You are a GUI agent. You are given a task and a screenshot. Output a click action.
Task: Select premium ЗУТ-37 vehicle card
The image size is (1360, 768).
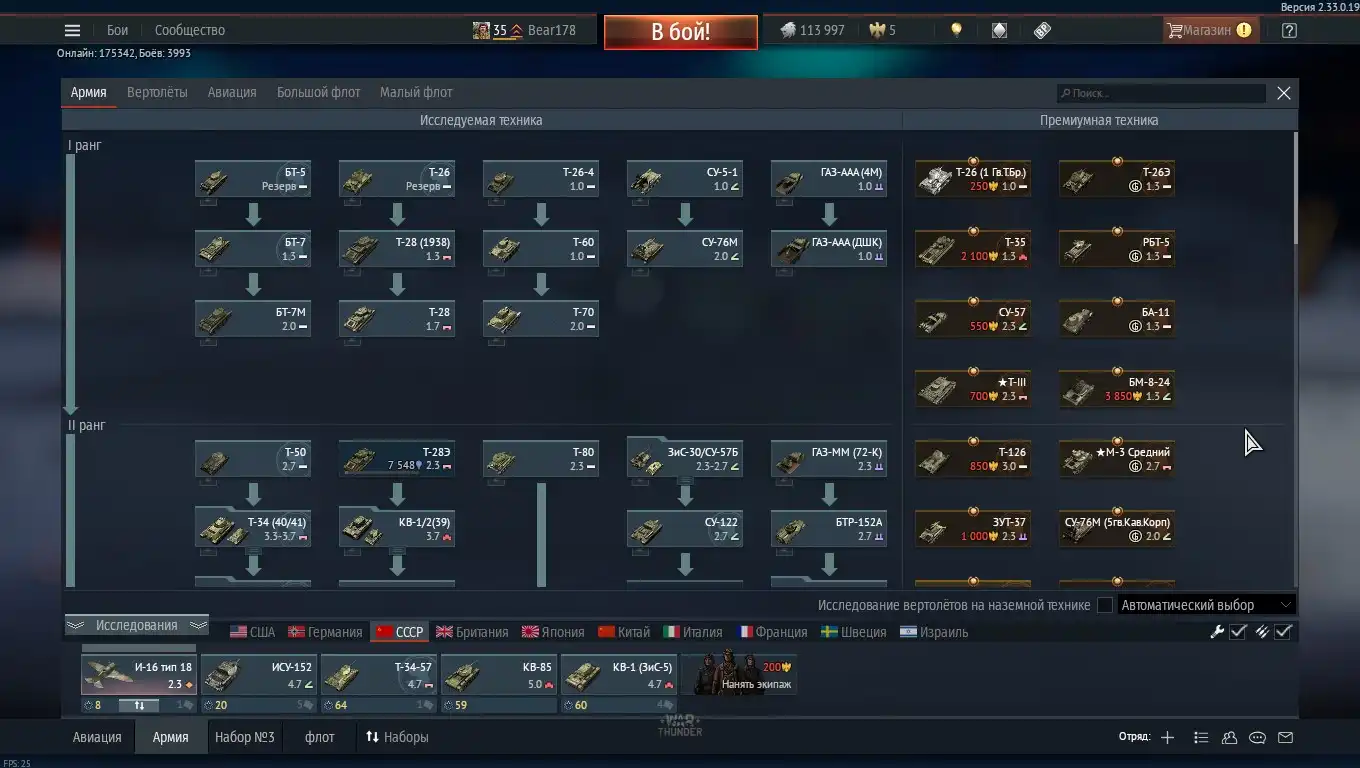(973, 529)
